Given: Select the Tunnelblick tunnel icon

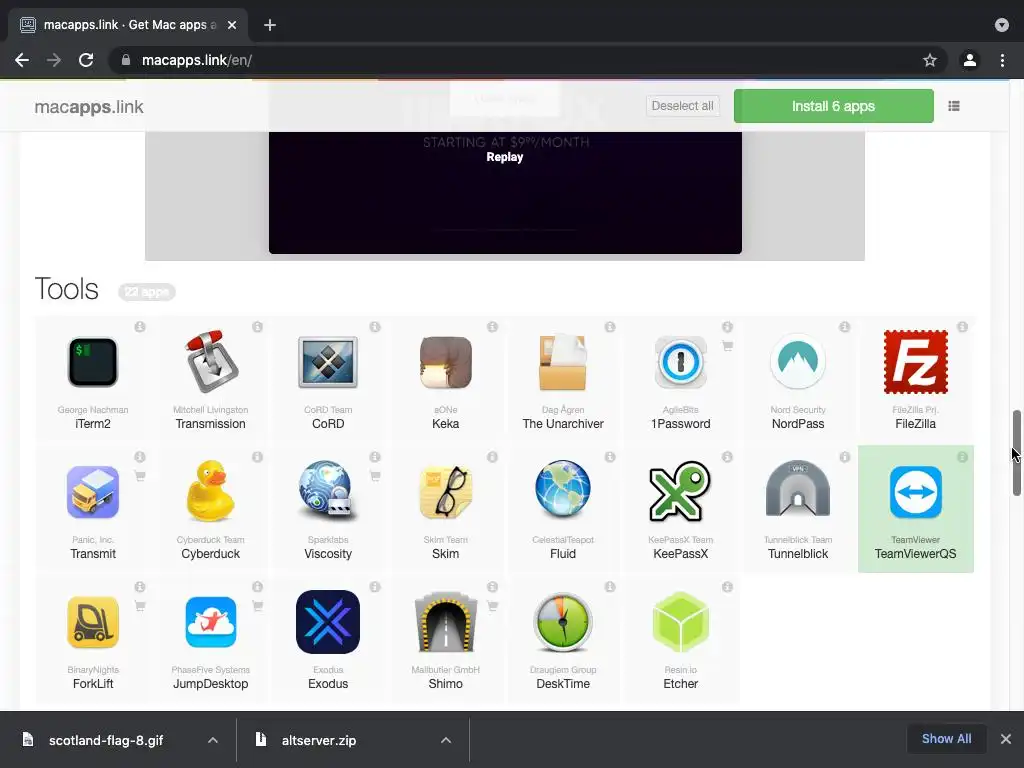Looking at the screenshot, I should 798,490.
